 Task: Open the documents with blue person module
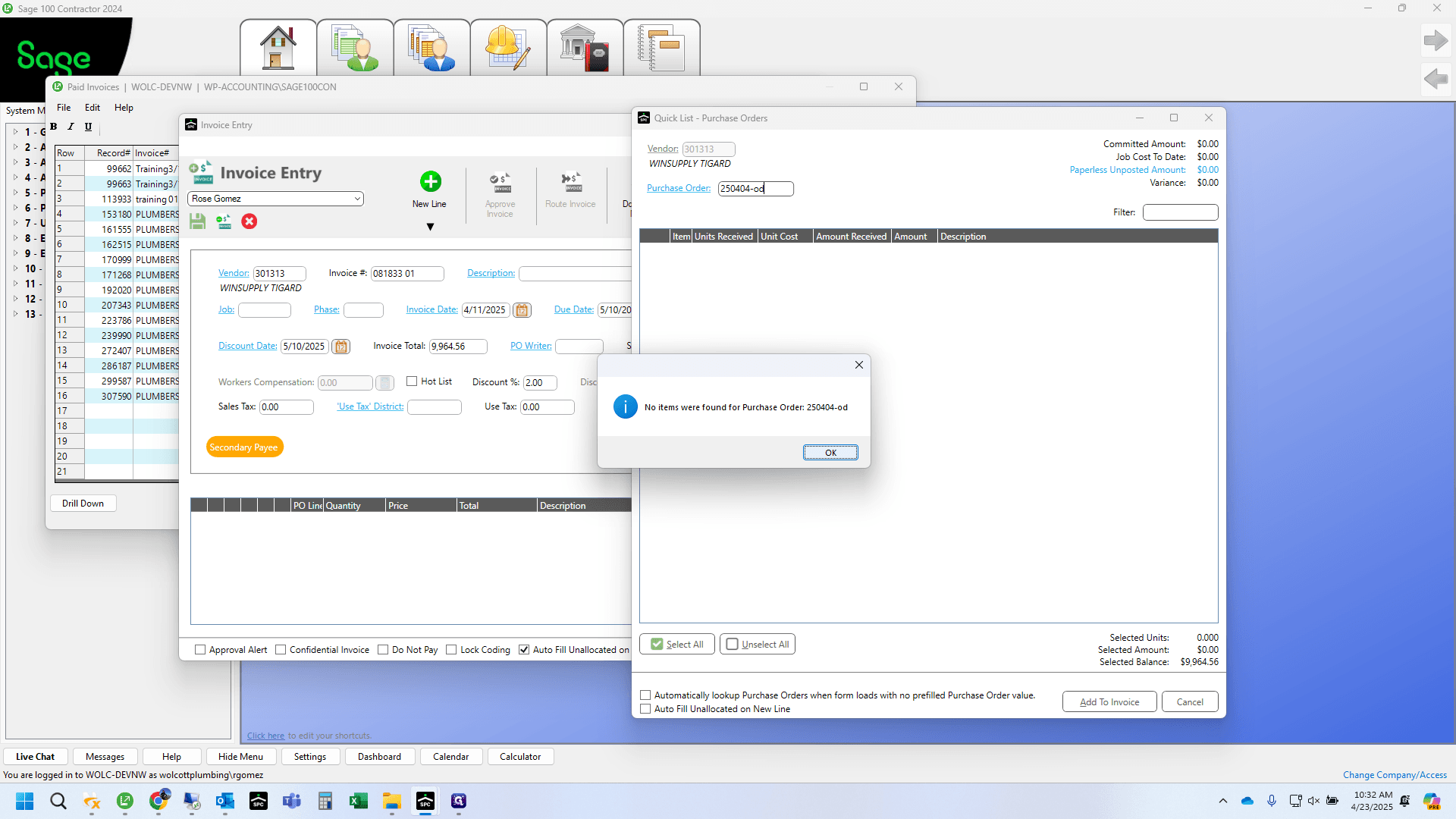tap(431, 47)
